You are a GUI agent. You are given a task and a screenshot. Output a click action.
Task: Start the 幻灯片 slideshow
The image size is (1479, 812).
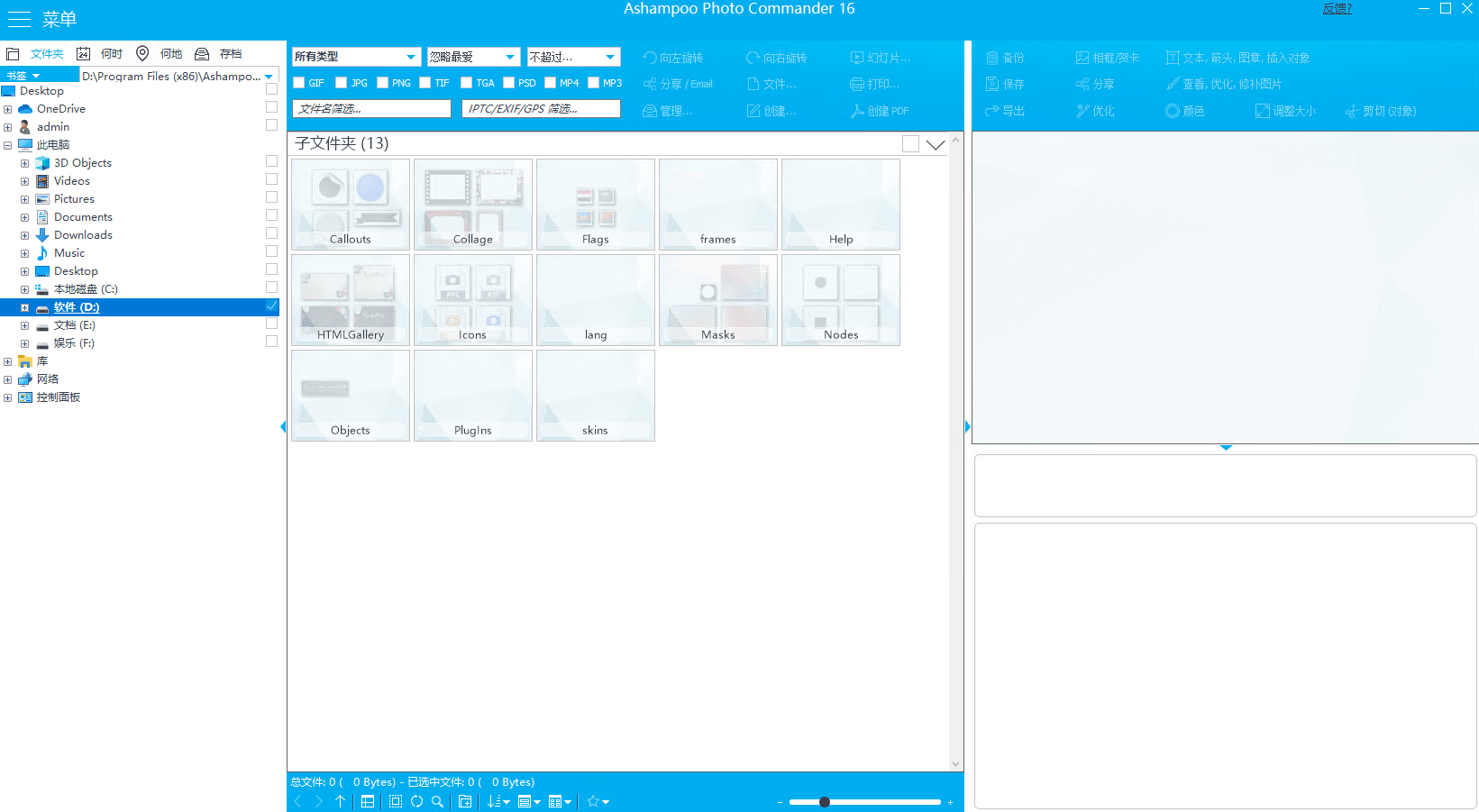click(881, 58)
